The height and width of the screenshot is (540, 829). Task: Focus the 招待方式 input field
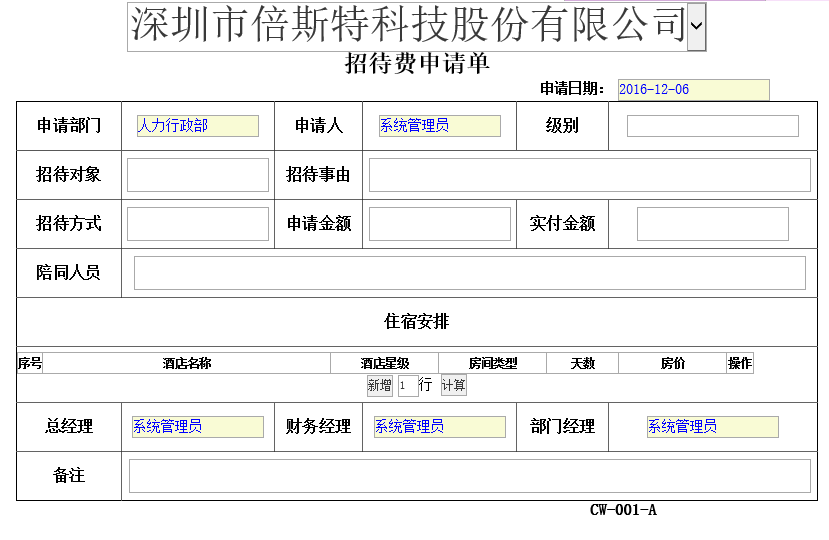point(198,224)
